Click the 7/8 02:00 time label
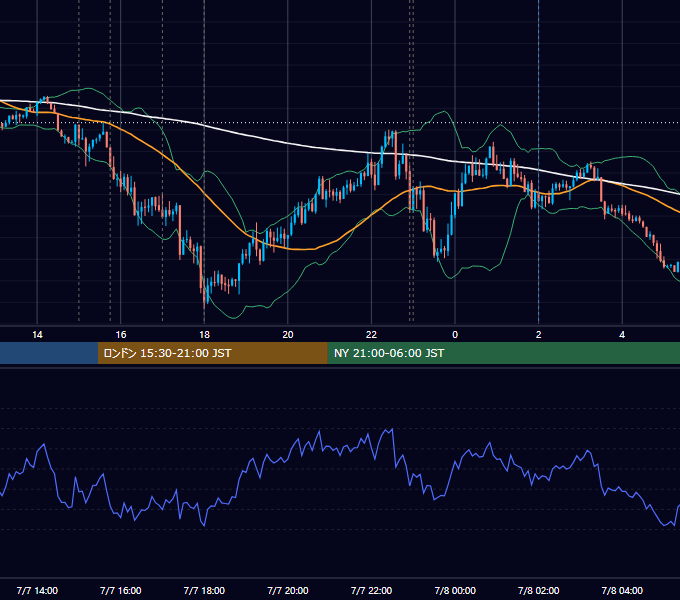This screenshot has height=600, width=680. [x=539, y=590]
